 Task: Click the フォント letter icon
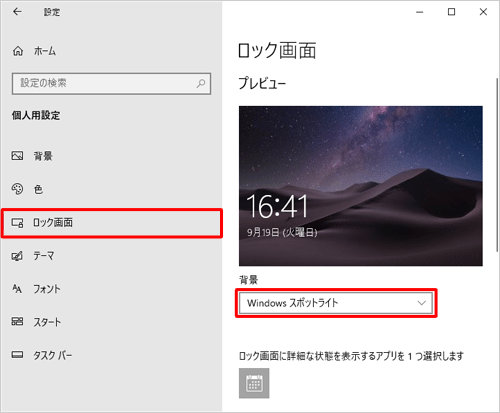coord(17,289)
